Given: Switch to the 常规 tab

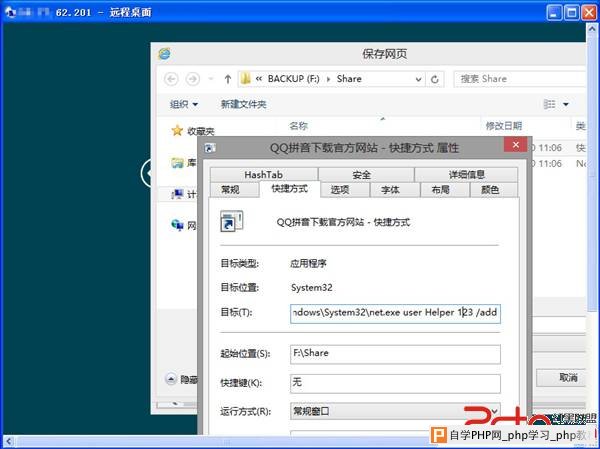Looking at the screenshot, I should point(230,190).
